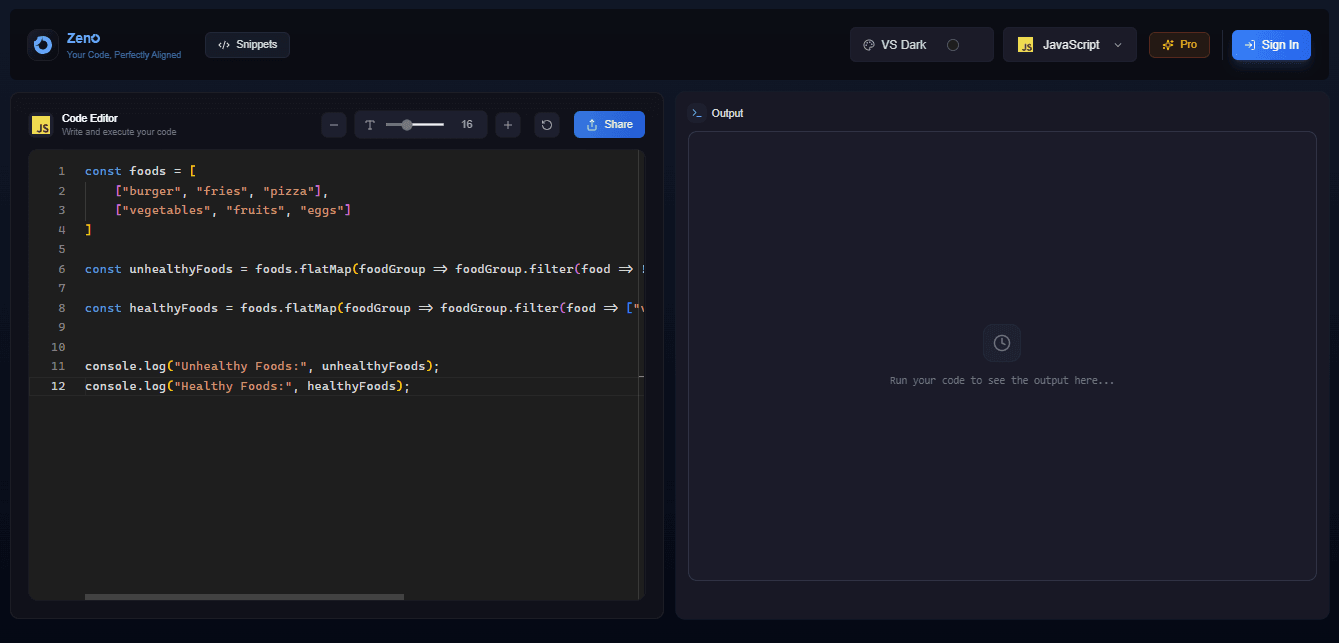
Task: Click the Output terminal icon
Action: click(x=697, y=113)
